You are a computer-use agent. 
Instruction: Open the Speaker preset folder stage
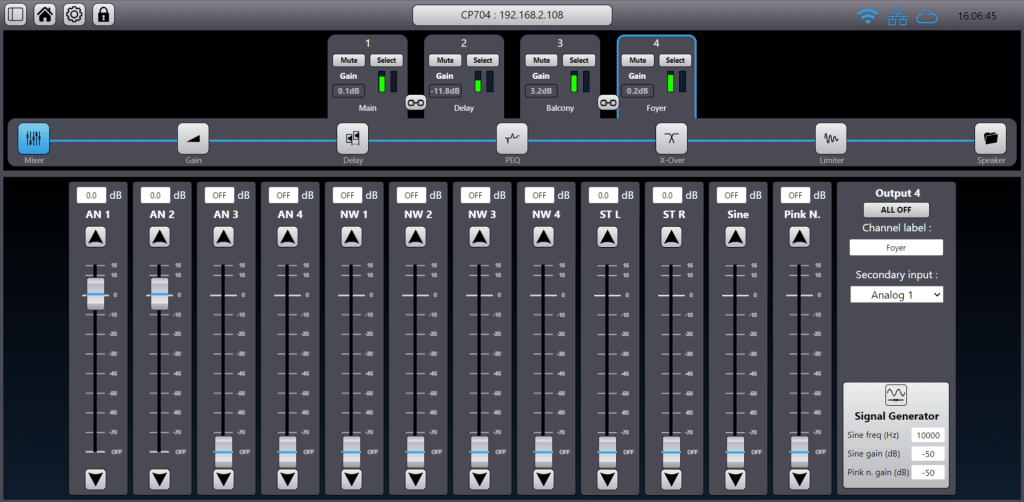pyautogui.click(x=990, y=138)
